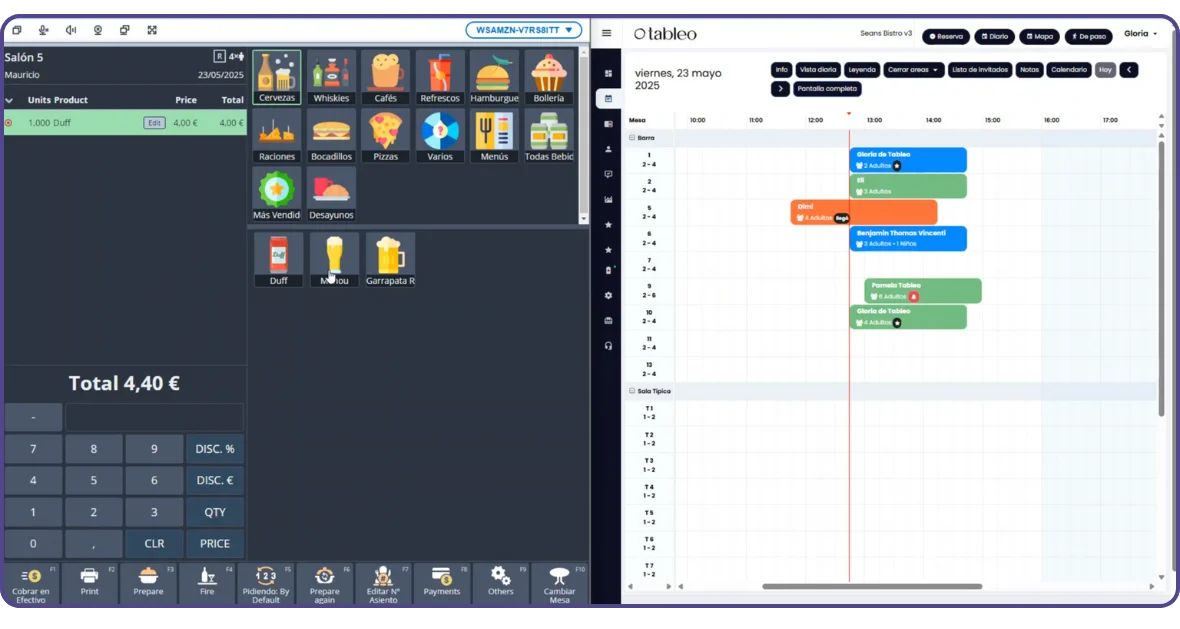The height and width of the screenshot is (629, 1180).
Task: Click the webcam icon in top toolbar
Action: point(98,30)
